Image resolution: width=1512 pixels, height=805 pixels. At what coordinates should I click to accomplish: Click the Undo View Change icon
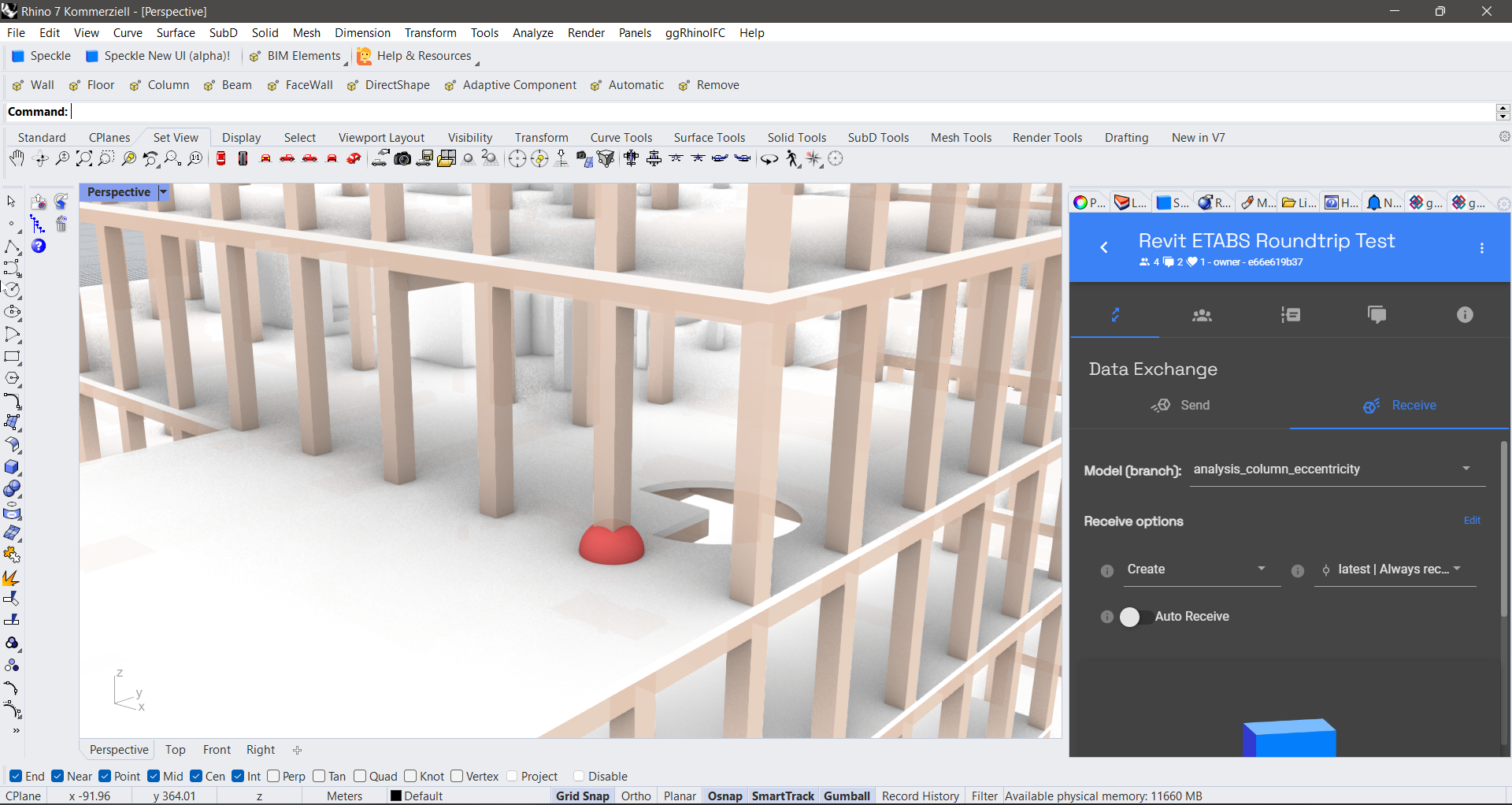[151, 159]
